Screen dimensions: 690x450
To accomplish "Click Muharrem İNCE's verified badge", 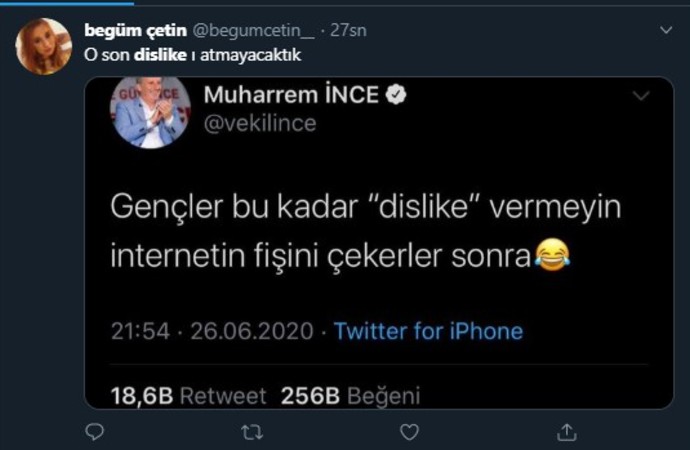I will [x=397, y=95].
